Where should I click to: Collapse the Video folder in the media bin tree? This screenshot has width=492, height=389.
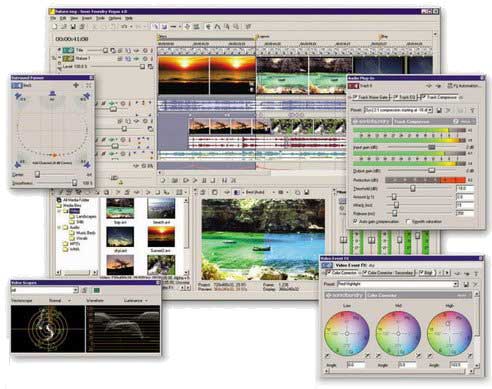tap(60, 211)
